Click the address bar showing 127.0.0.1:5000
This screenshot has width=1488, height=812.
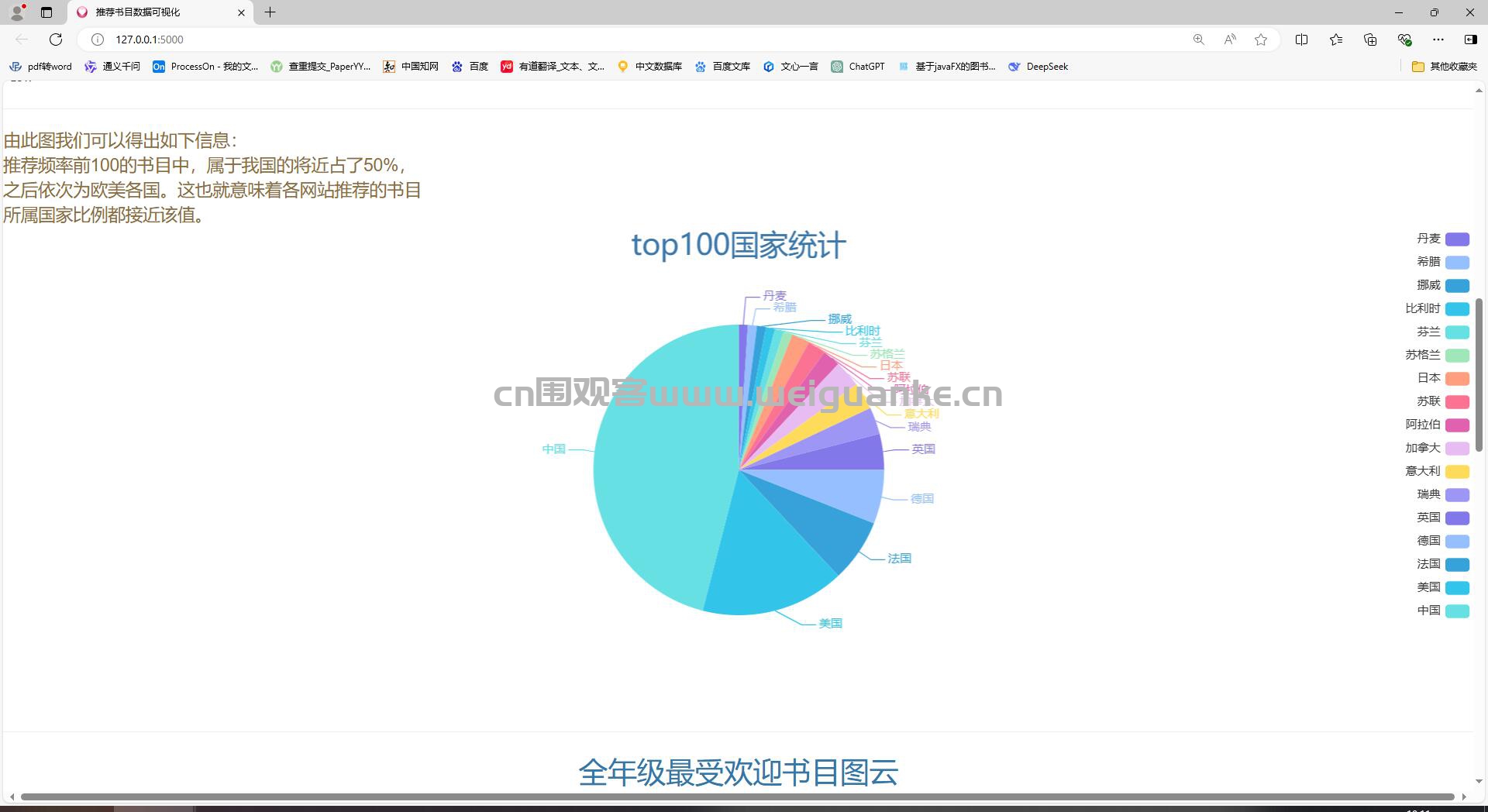tap(635, 40)
